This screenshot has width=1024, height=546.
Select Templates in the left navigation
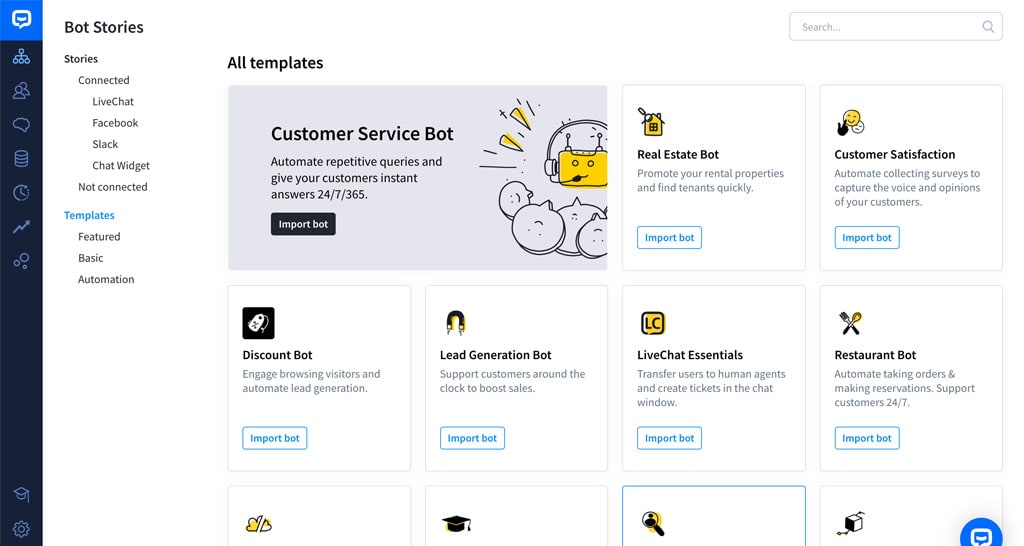(x=89, y=215)
